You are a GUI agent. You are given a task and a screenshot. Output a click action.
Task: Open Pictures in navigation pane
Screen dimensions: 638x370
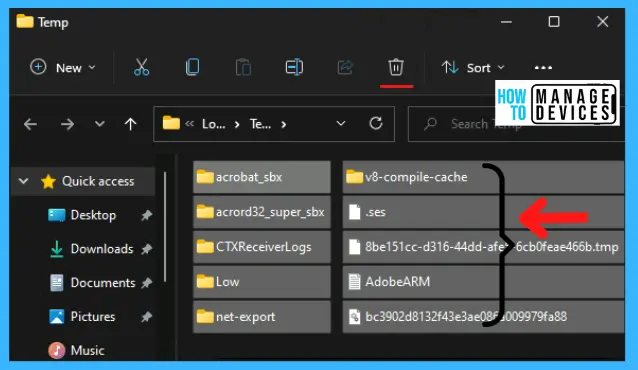tap(93, 316)
